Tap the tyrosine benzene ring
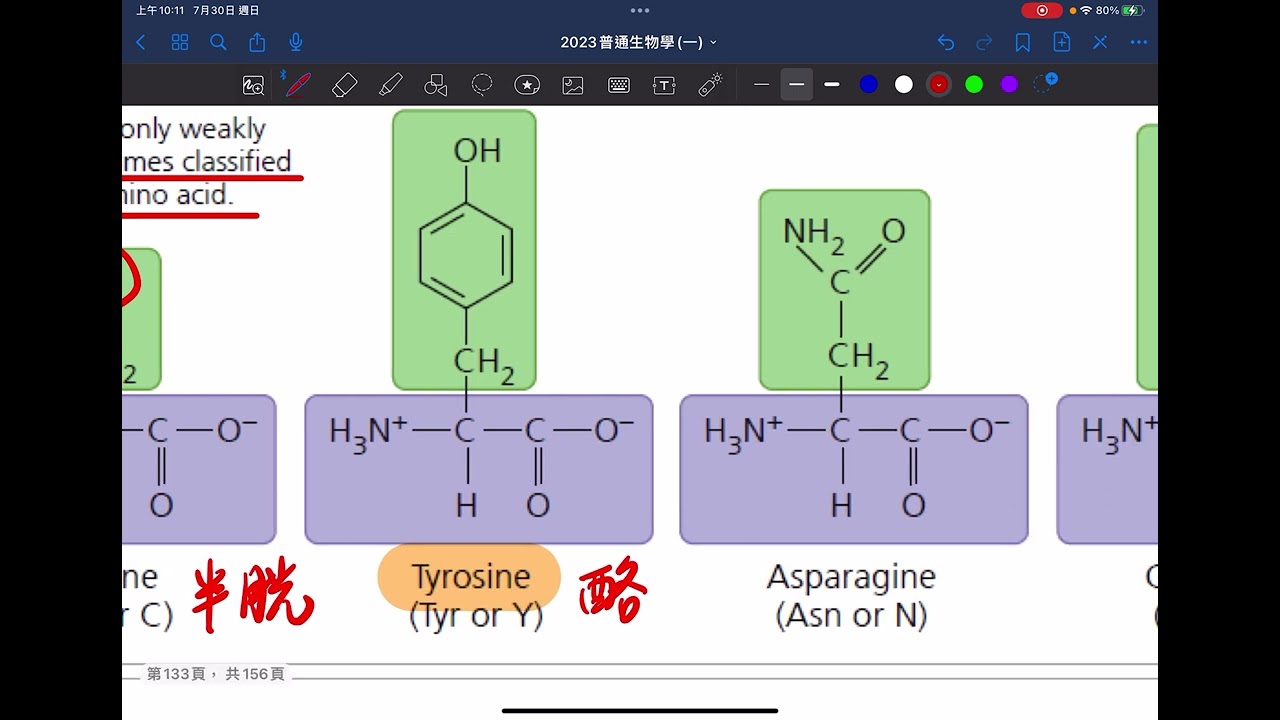This screenshot has height=720, width=1280. [466, 254]
